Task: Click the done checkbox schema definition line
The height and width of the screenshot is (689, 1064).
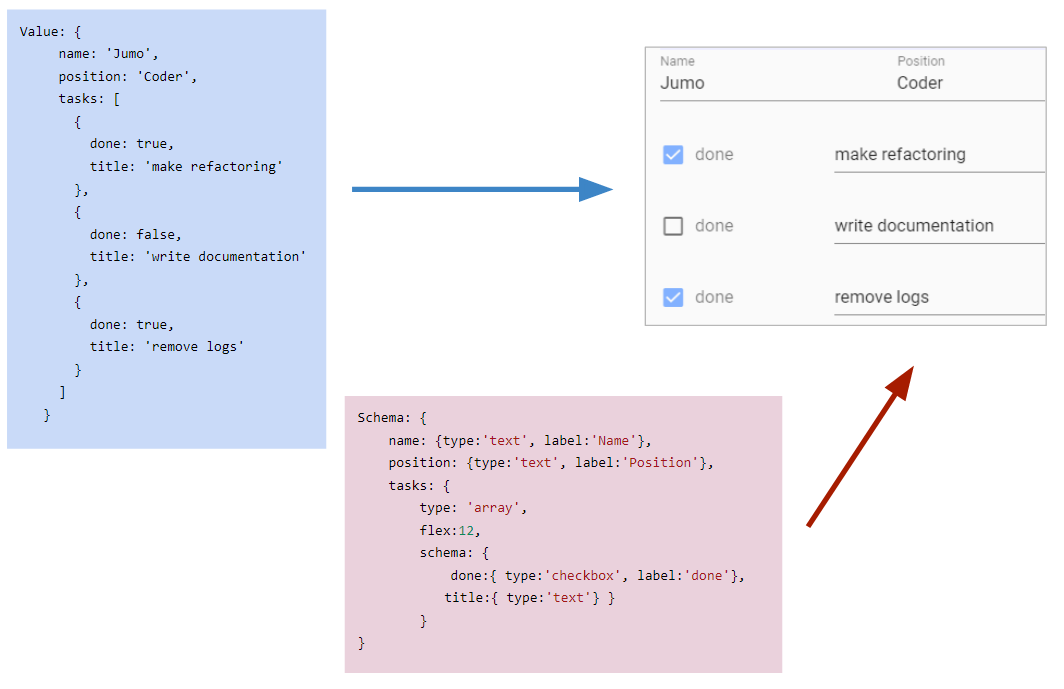Action: pos(597,576)
